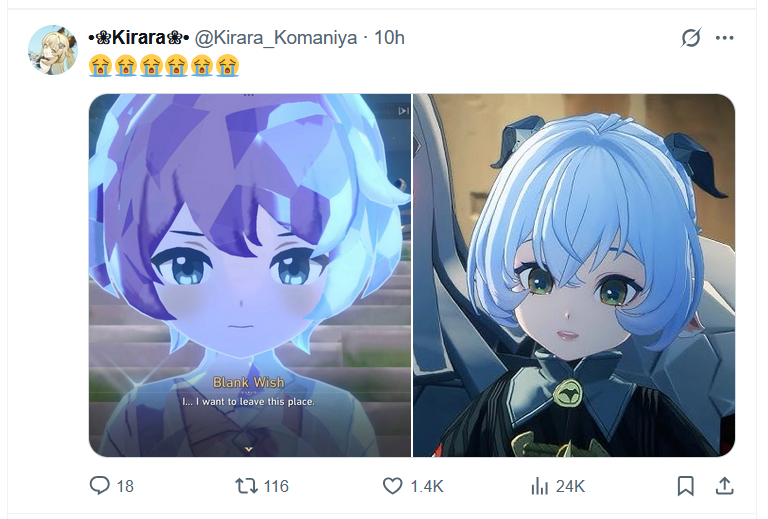The image size is (768, 519).
Task: Open right image of blue-haired horned character
Action: click(574, 275)
